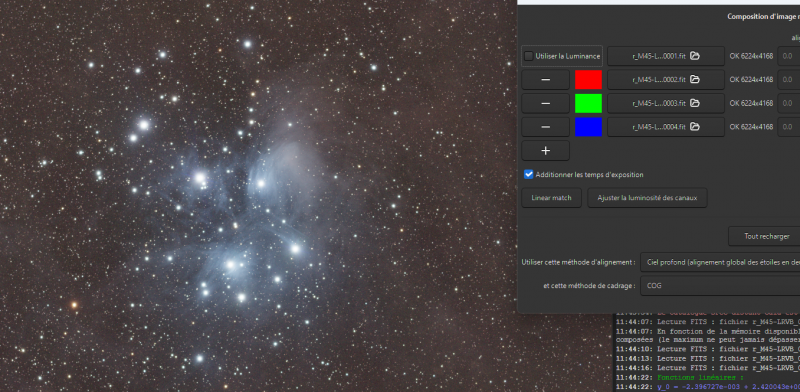Viewport: 800px width, 392px height.
Task: Click label Utiliser cette méthode d'alignement
Action: pyautogui.click(x=579, y=262)
